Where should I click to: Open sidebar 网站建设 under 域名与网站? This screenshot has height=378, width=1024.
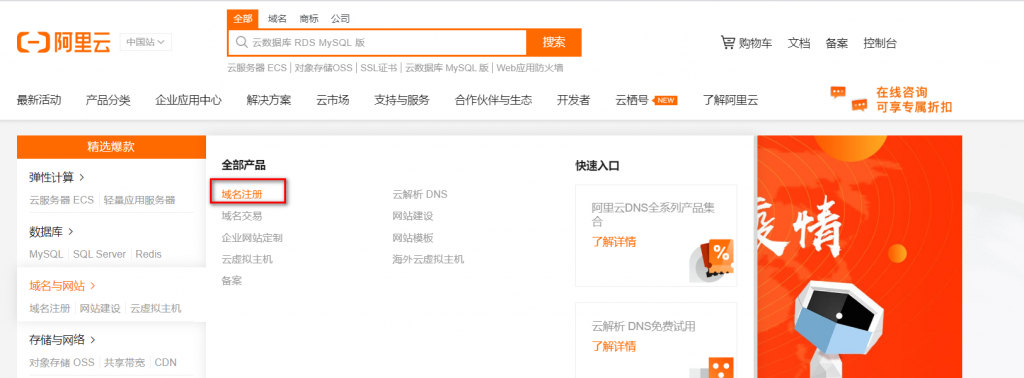point(100,308)
